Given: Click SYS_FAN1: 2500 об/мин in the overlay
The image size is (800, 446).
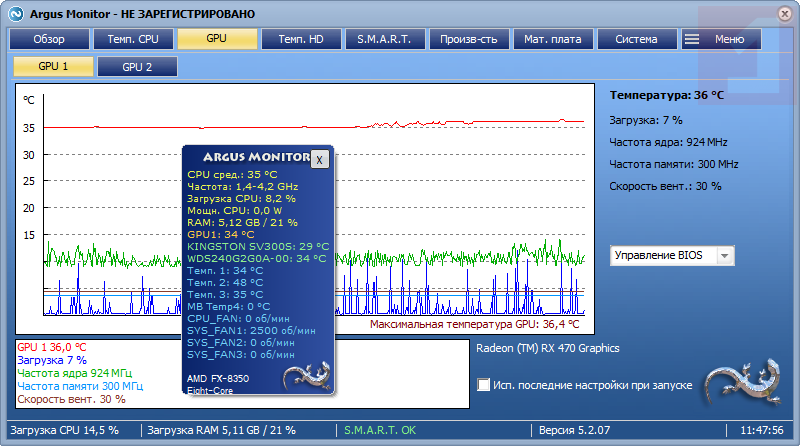Looking at the screenshot, I should (x=251, y=331).
